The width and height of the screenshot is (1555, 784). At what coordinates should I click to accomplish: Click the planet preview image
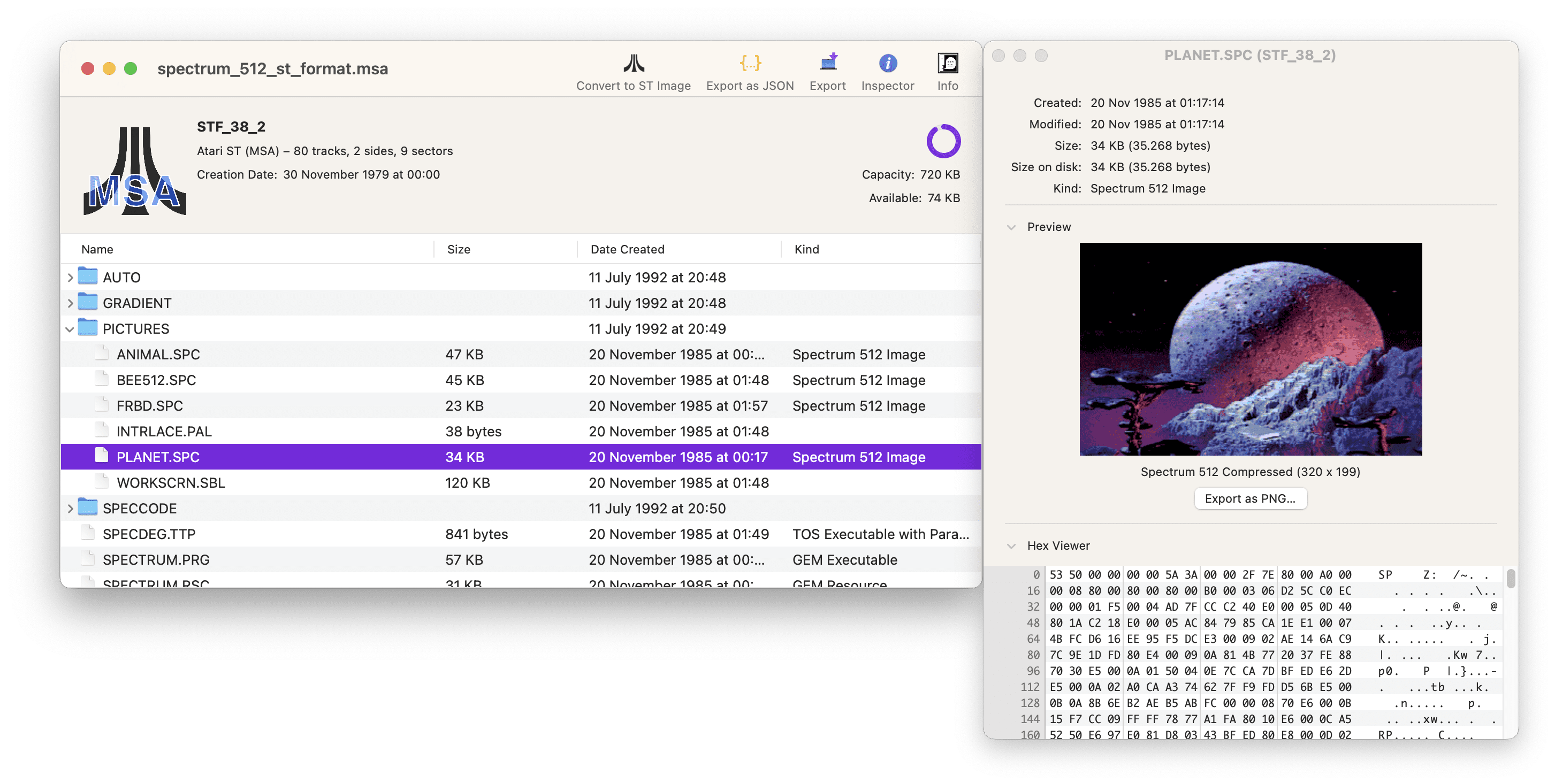coord(1250,349)
